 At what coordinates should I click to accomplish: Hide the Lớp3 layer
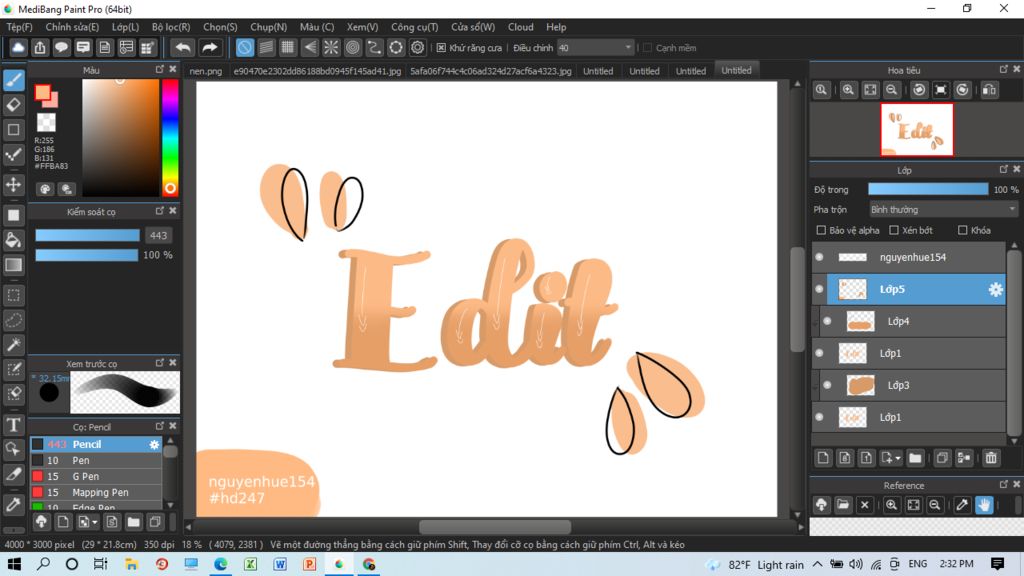coord(827,385)
